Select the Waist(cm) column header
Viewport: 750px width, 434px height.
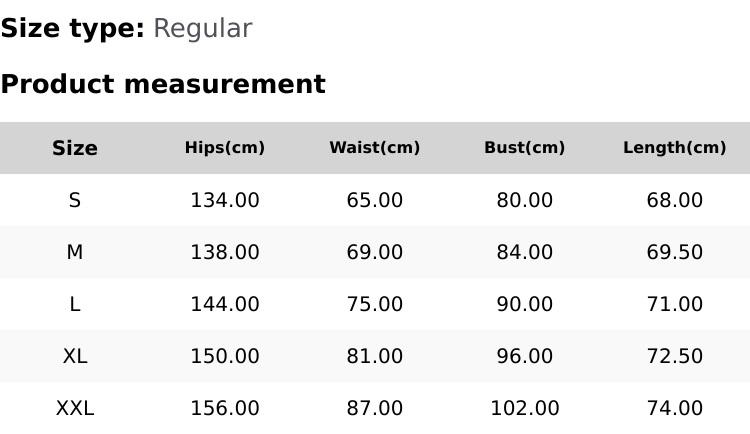click(x=375, y=148)
